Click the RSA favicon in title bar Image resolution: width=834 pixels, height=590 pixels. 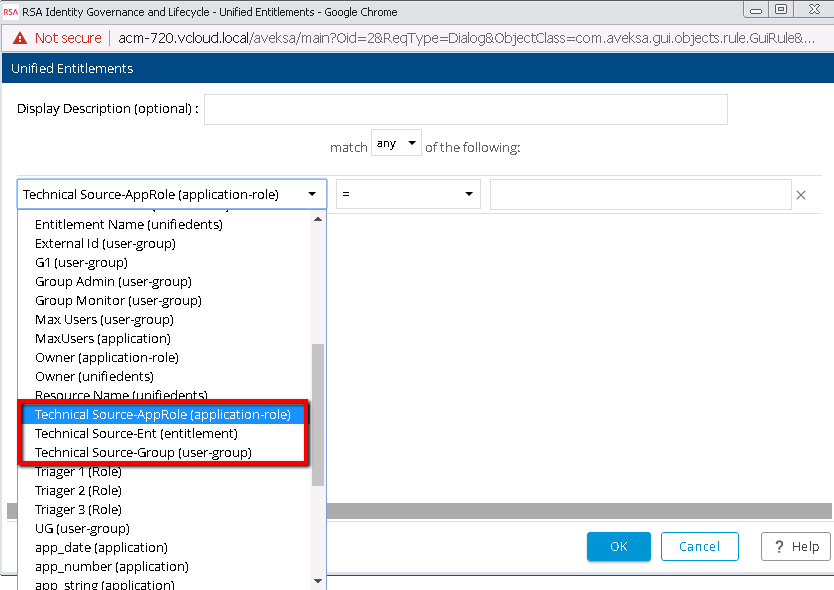(x=10, y=12)
